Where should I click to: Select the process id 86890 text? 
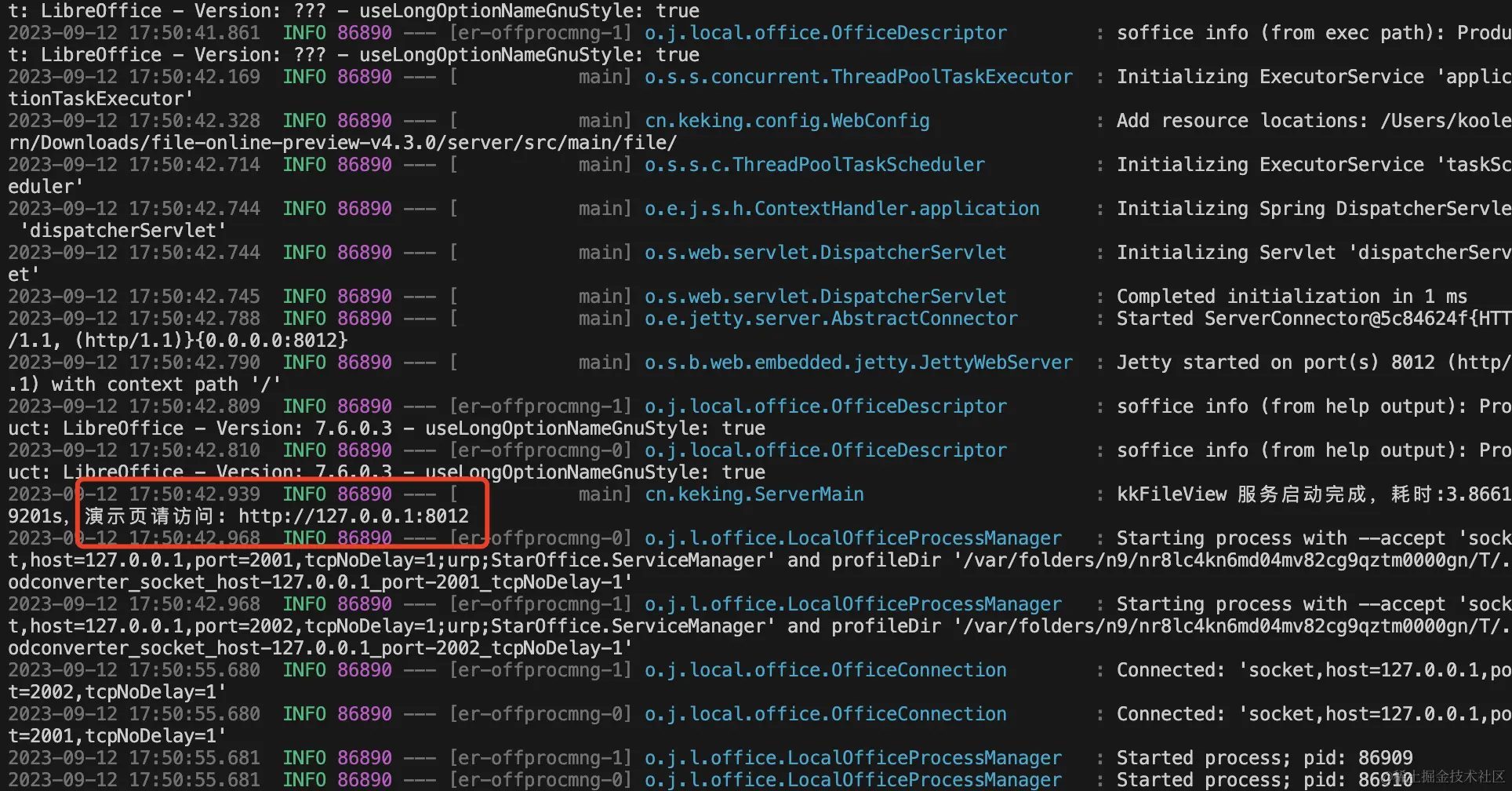coord(363,32)
